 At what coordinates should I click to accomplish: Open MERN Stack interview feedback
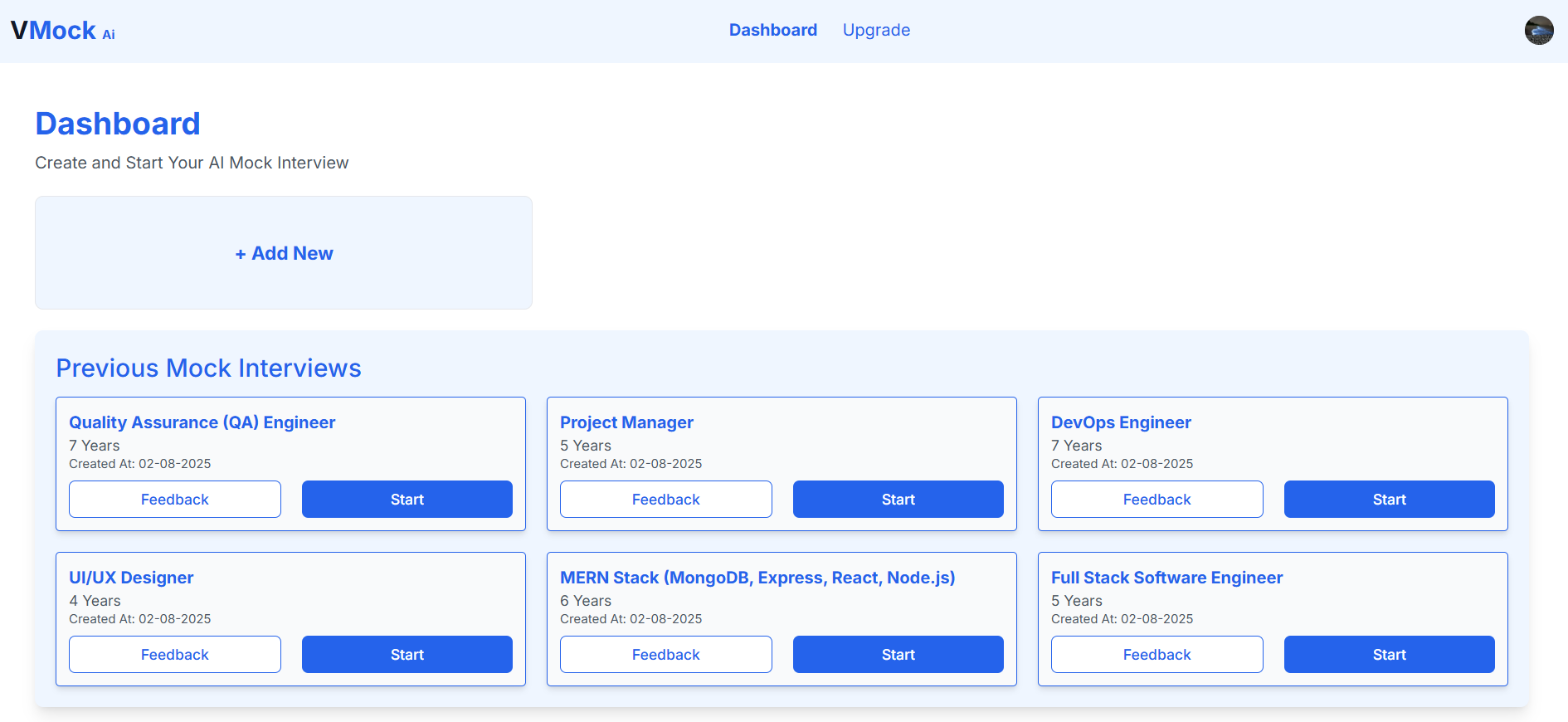tap(665, 655)
